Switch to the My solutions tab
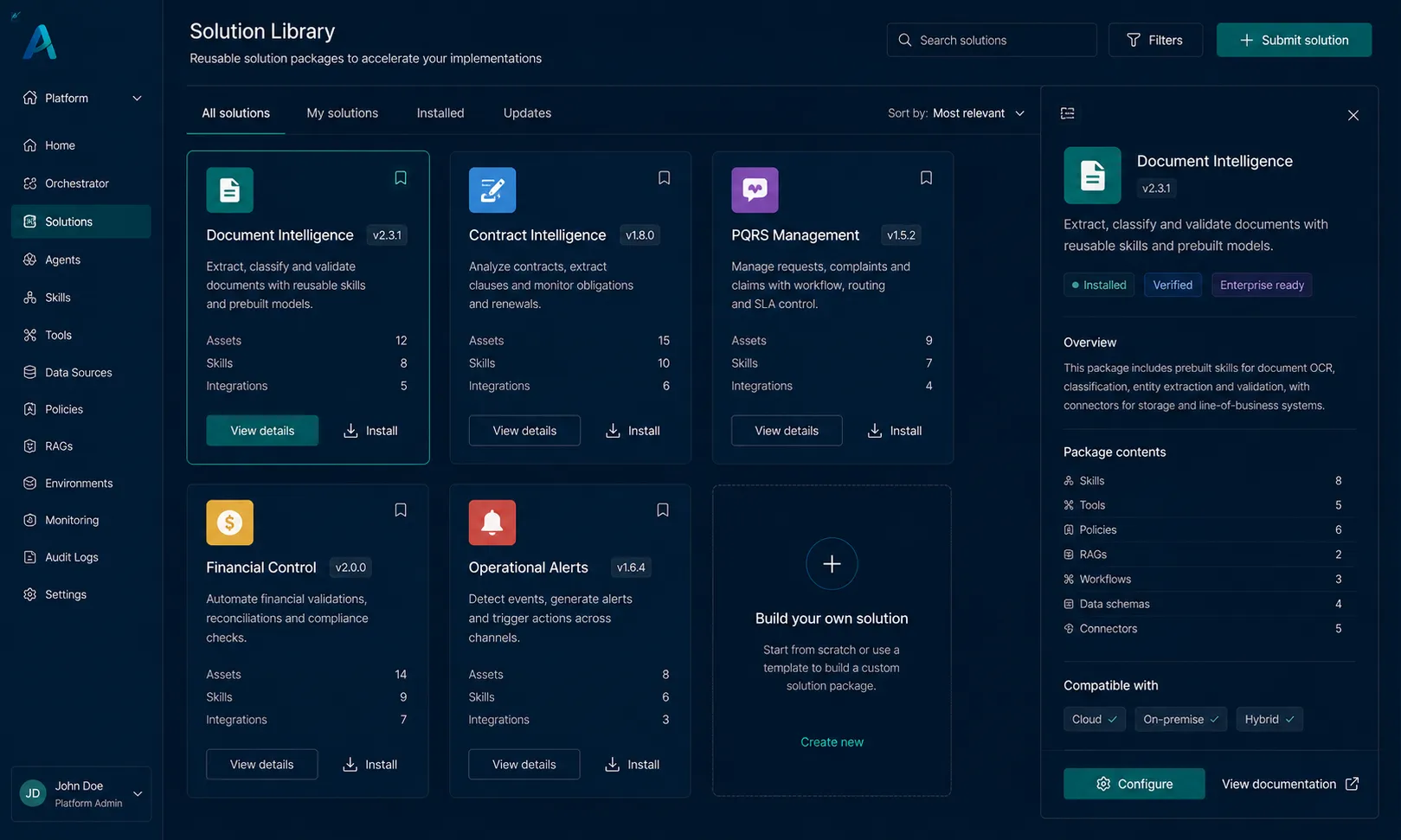 pyautogui.click(x=343, y=113)
